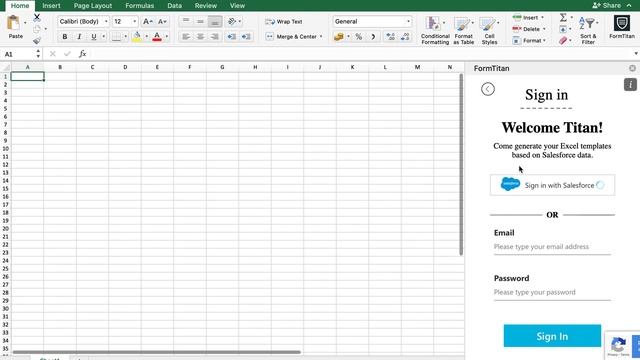Click the Share button
This screenshot has width=640, height=360.
coord(607,5)
